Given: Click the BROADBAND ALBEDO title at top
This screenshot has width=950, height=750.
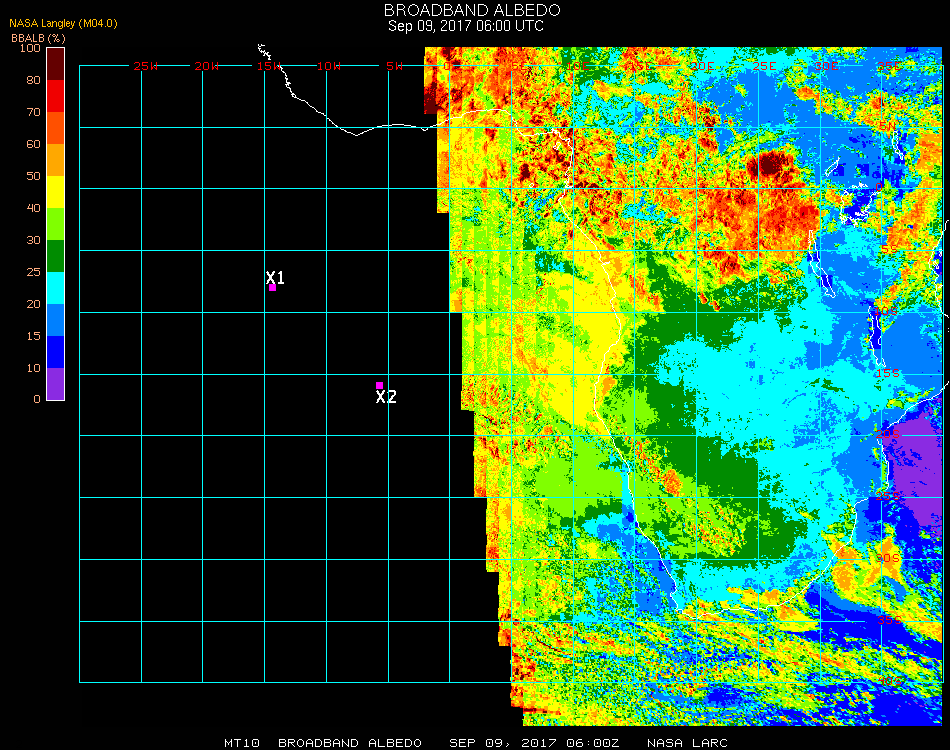Looking at the screenshot, I should tap(472, 10).
